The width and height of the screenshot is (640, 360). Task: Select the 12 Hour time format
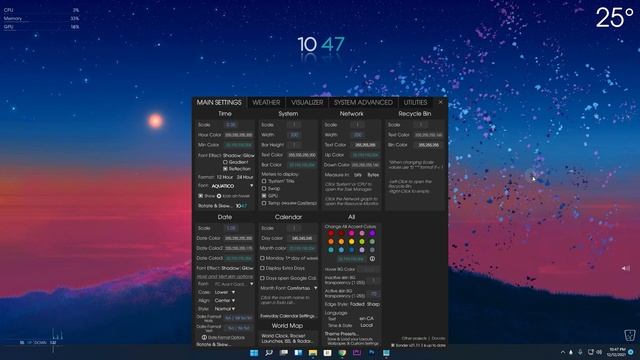point(224,177)
